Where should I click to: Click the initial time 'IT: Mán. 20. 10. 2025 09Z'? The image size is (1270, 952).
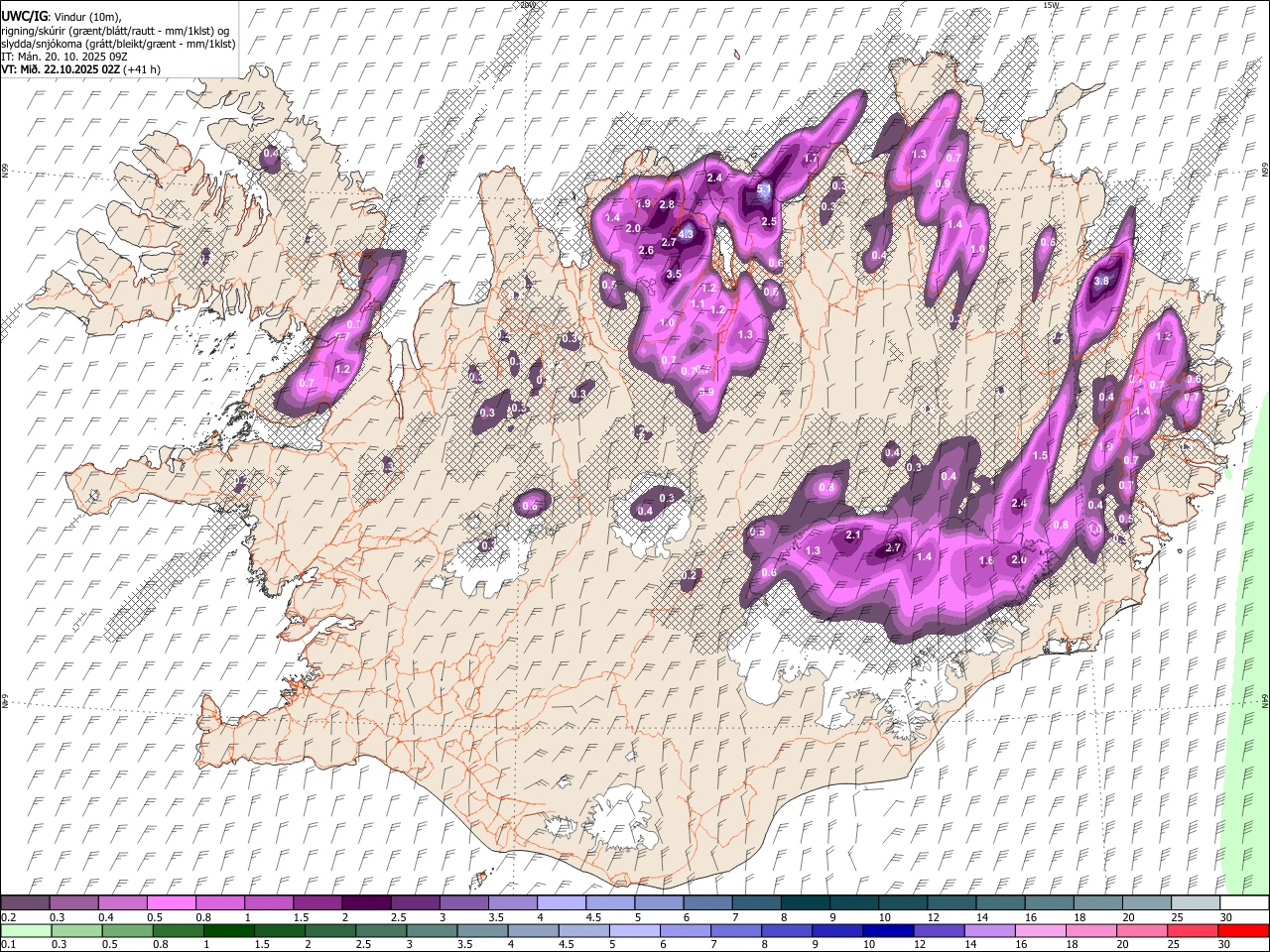(63, 57)
